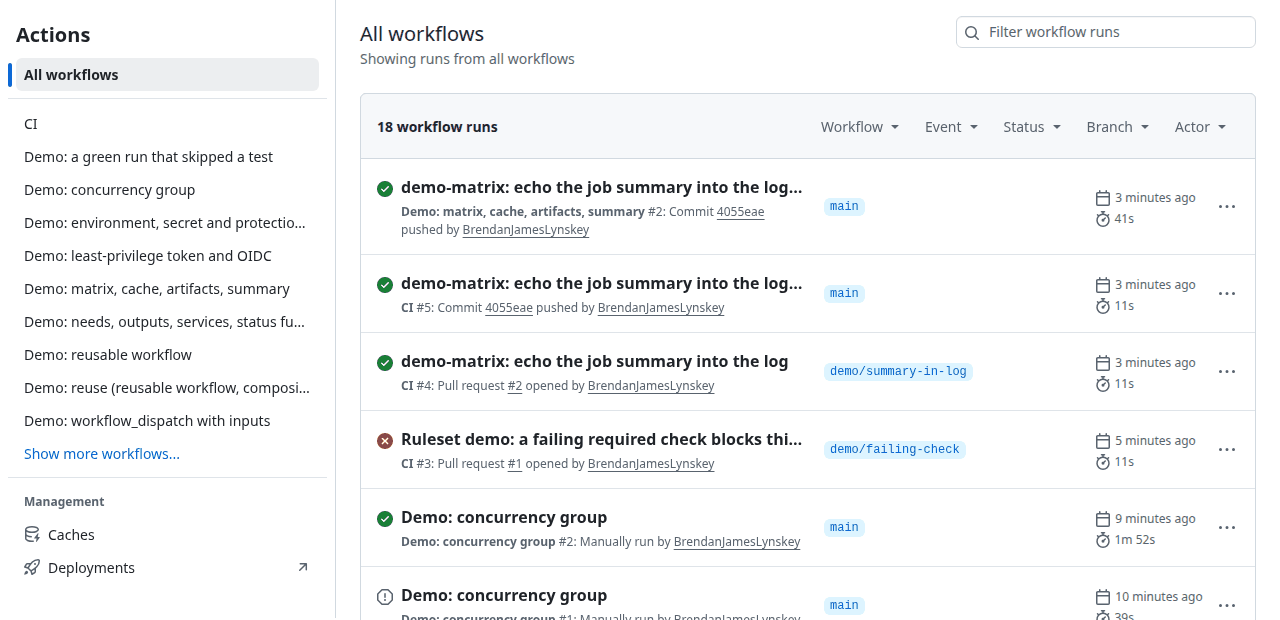The image size is (1280, 620).
Task: Click success check icon for CI #5 run
Action: coord(385,284)
